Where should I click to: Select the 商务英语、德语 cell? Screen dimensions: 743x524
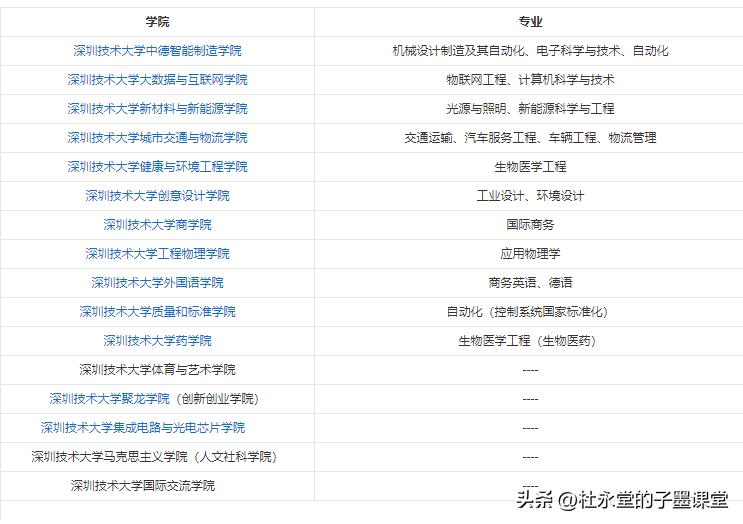coord(530,282)
